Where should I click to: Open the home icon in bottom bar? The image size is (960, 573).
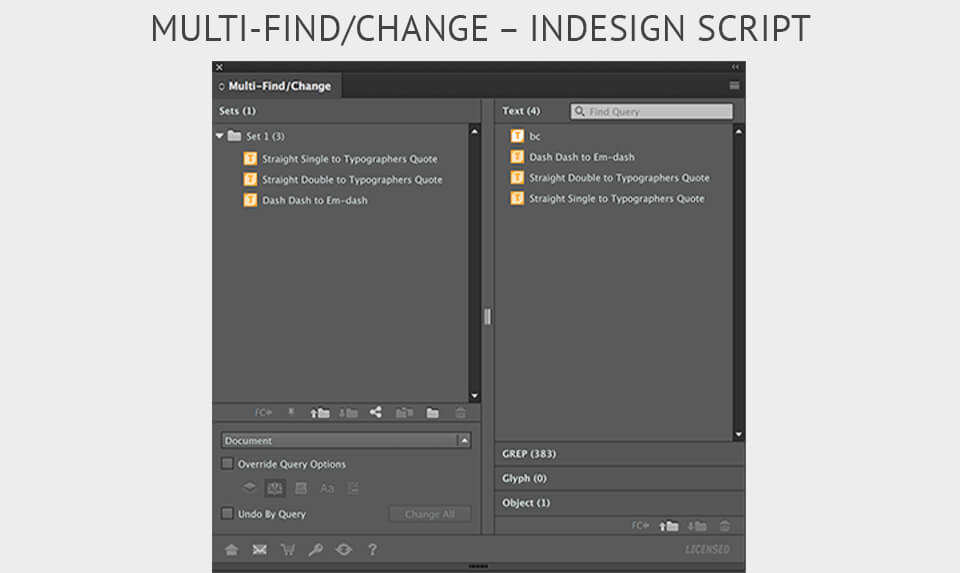click(x=231, y=550)
